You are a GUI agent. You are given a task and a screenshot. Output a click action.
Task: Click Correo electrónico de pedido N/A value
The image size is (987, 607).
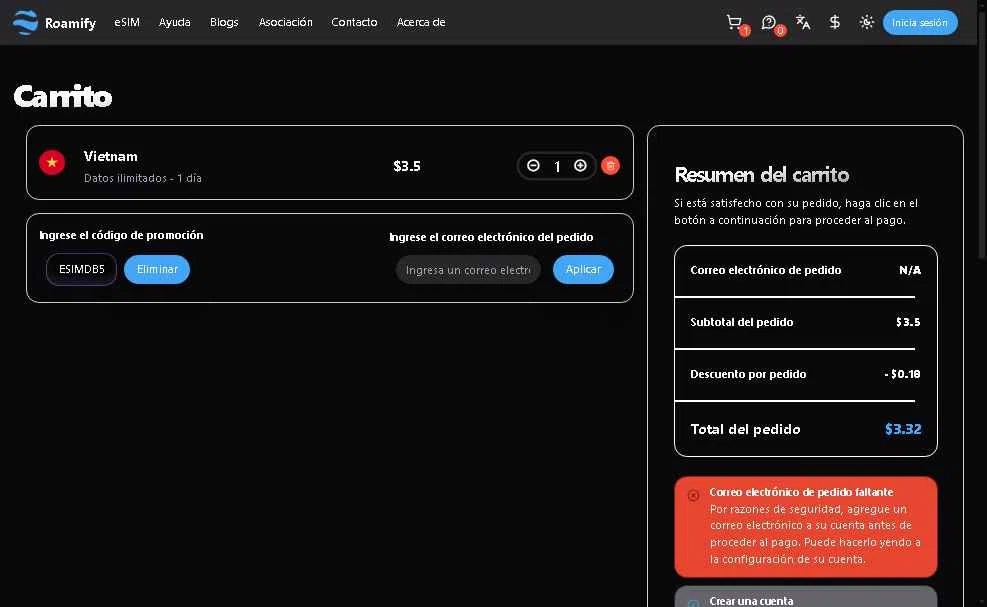click(910, 270)
